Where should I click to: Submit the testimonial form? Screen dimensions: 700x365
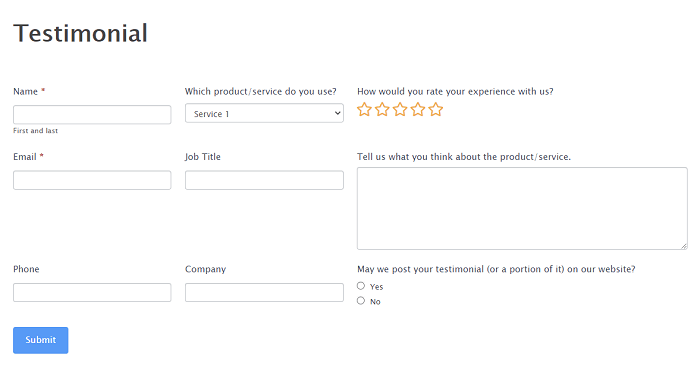point(41,340)
